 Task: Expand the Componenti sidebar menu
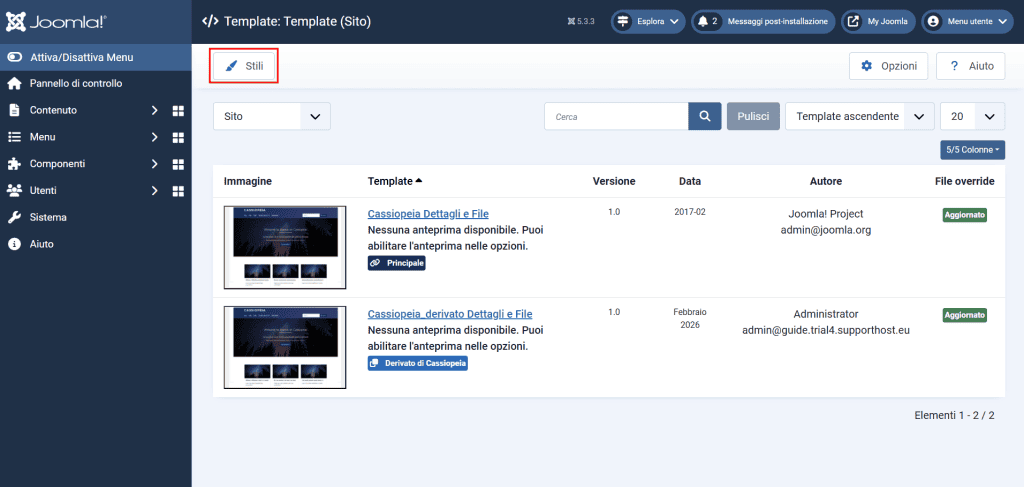click(57, 164)
